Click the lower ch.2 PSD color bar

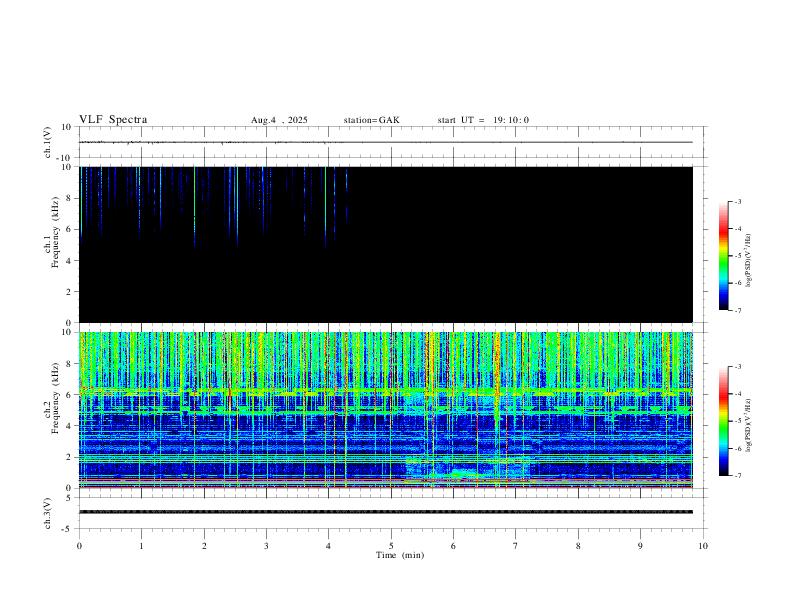pyautogui.click(x=724, y=421)
